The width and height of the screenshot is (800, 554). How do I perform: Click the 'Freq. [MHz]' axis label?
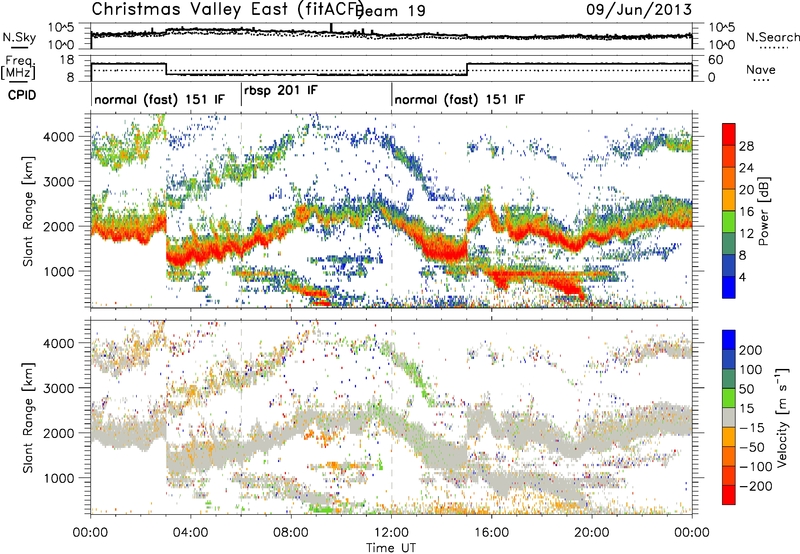(x=18, y=68)
